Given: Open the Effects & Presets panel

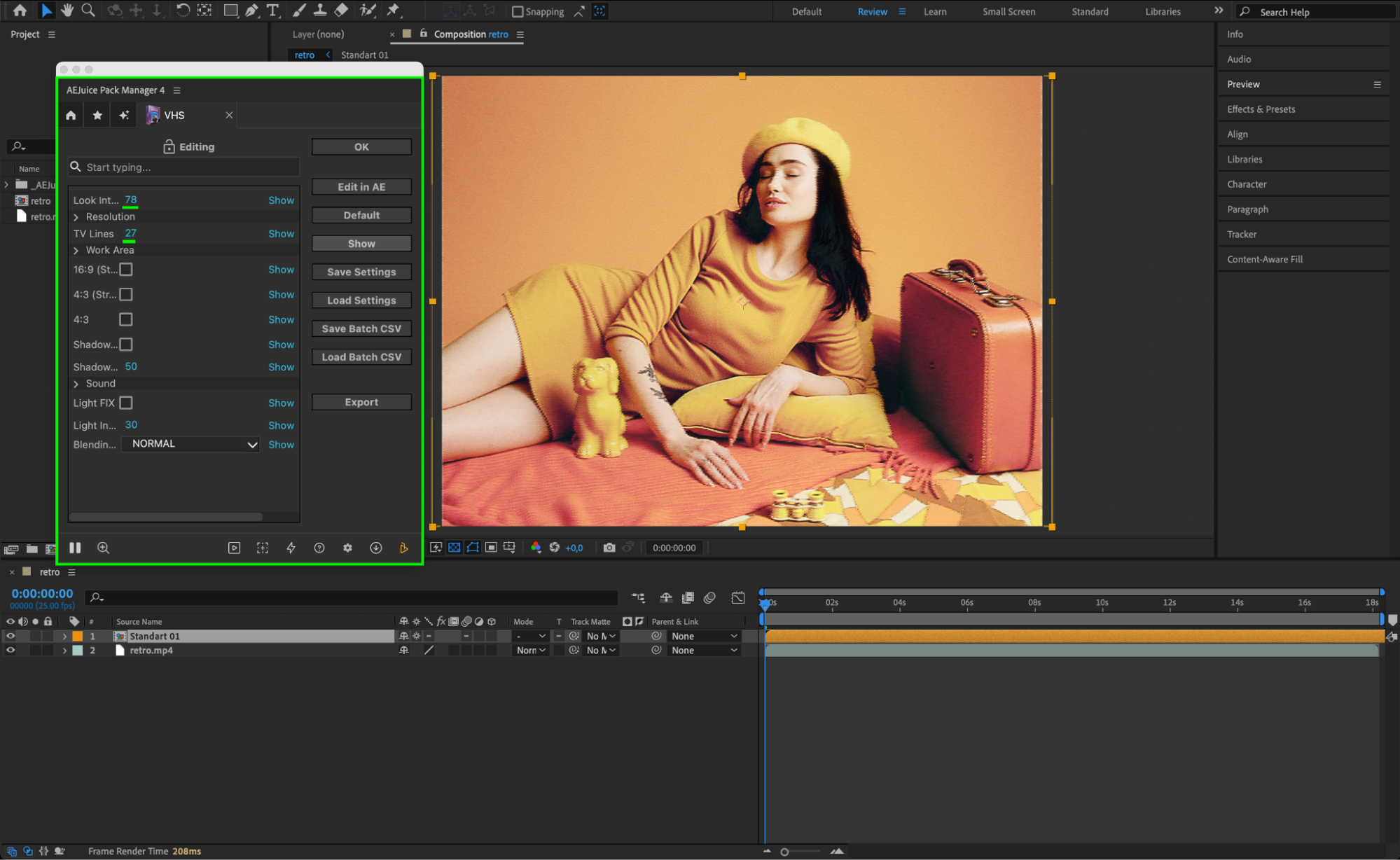Looking at the screenshot, I should pyautogui.click(x=1261, y=109).
